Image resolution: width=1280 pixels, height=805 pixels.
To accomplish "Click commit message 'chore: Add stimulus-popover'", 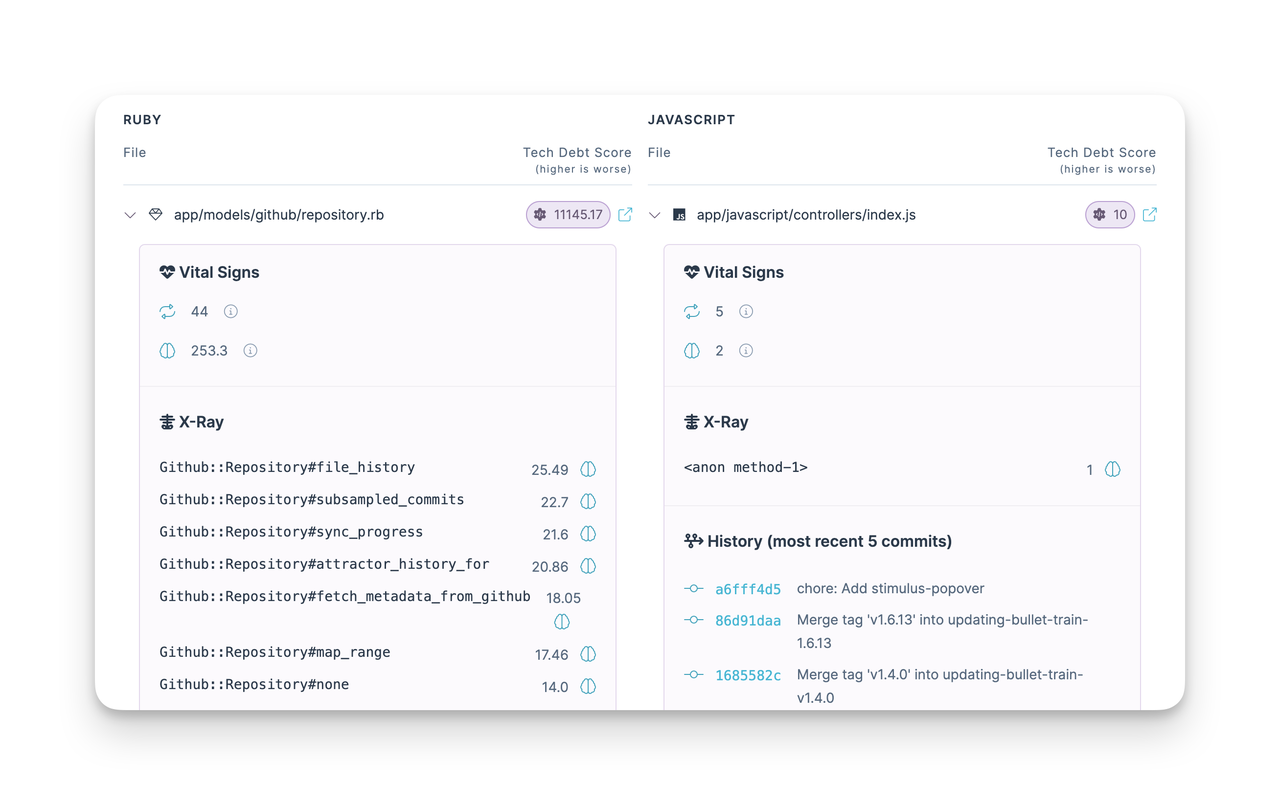I will click(x=891, y=588).
